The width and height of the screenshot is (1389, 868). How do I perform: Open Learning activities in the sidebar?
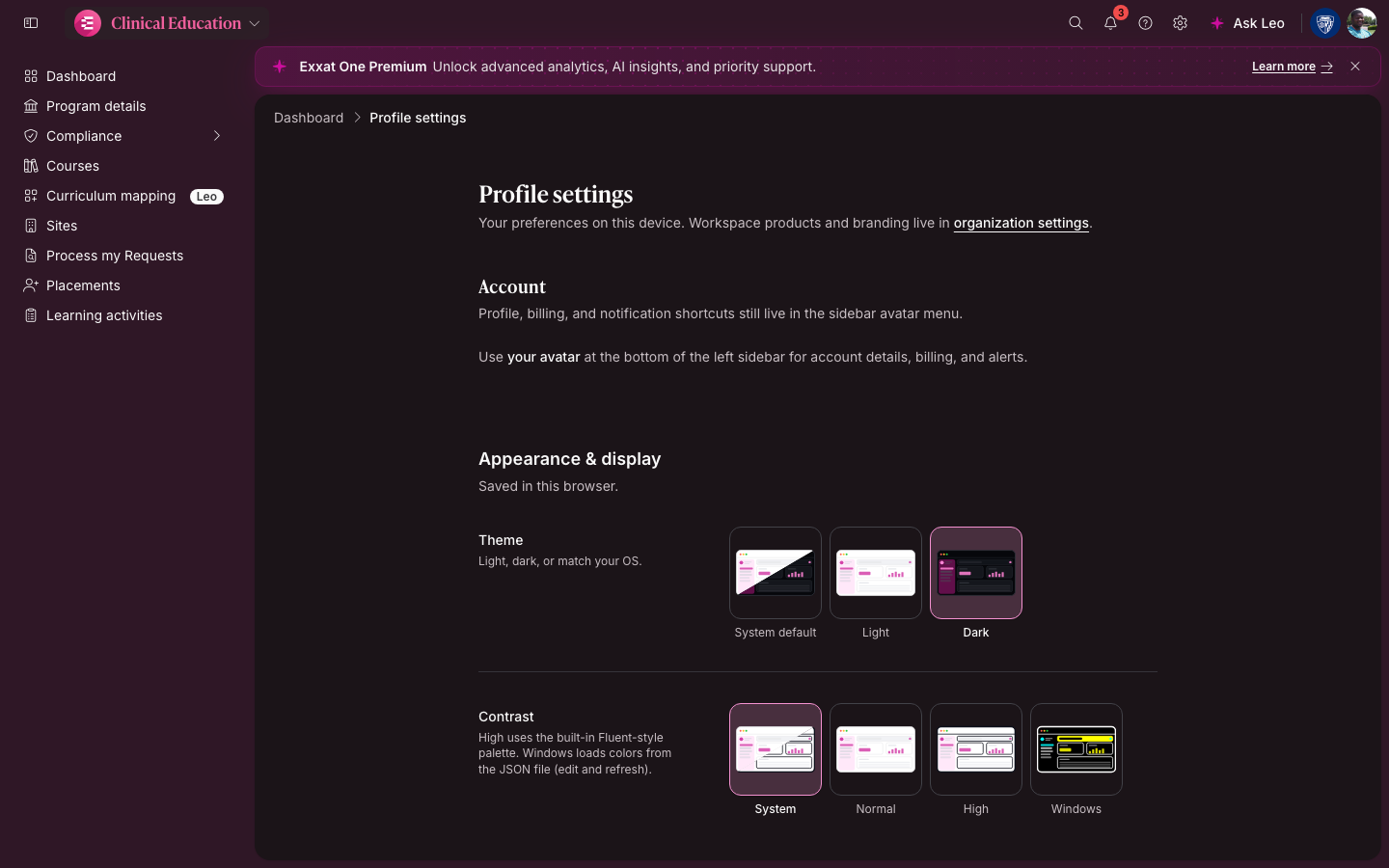123,315
